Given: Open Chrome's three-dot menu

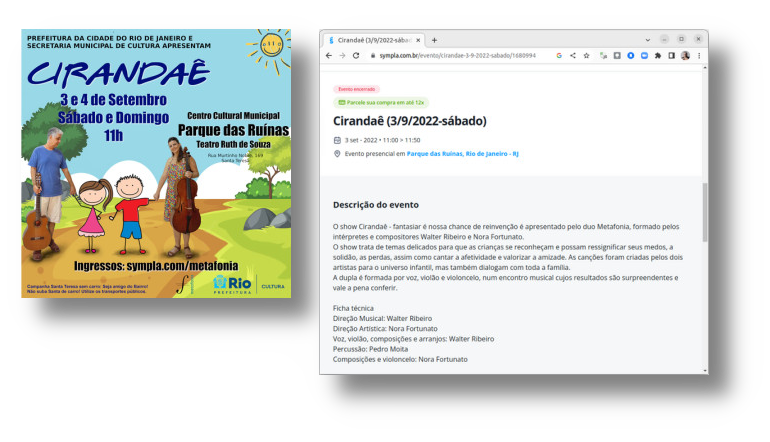Looking at the screenshot, I should pyautogui.click(x=699, y=56).
